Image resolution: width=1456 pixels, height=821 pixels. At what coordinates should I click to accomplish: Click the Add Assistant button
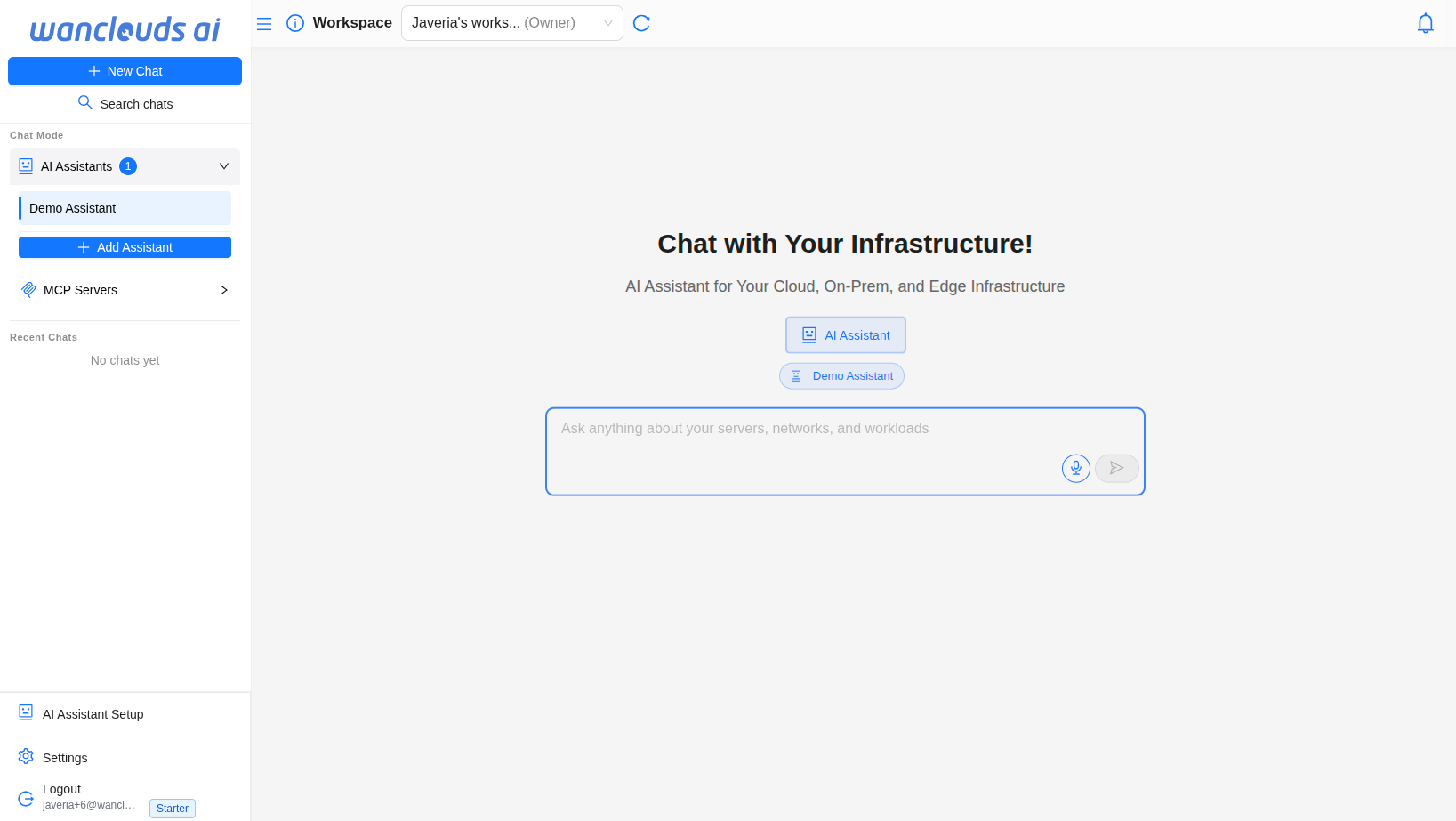point(125,247)
